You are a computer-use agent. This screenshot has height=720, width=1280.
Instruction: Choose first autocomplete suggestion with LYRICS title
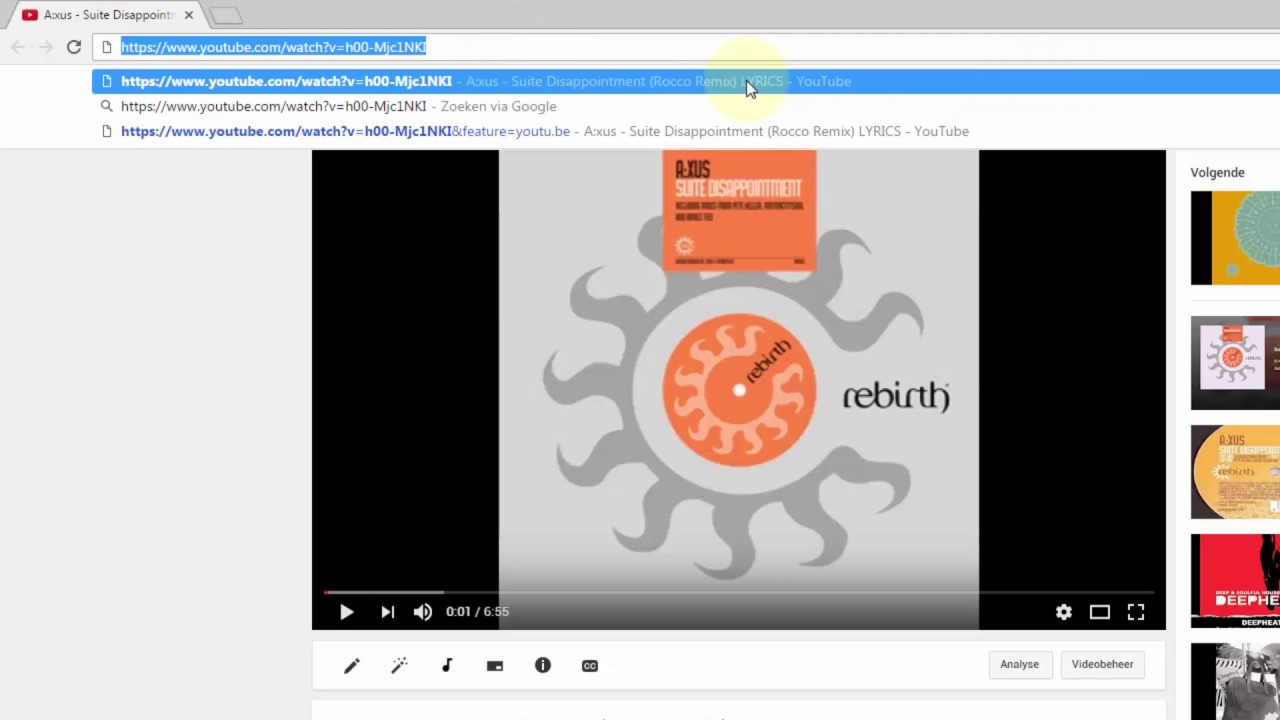(x=686, y=81)
